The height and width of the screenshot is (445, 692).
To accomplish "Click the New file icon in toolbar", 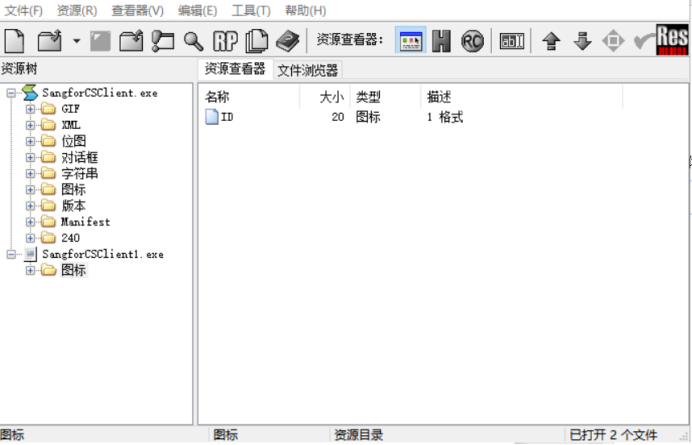I will pos(15,41).
